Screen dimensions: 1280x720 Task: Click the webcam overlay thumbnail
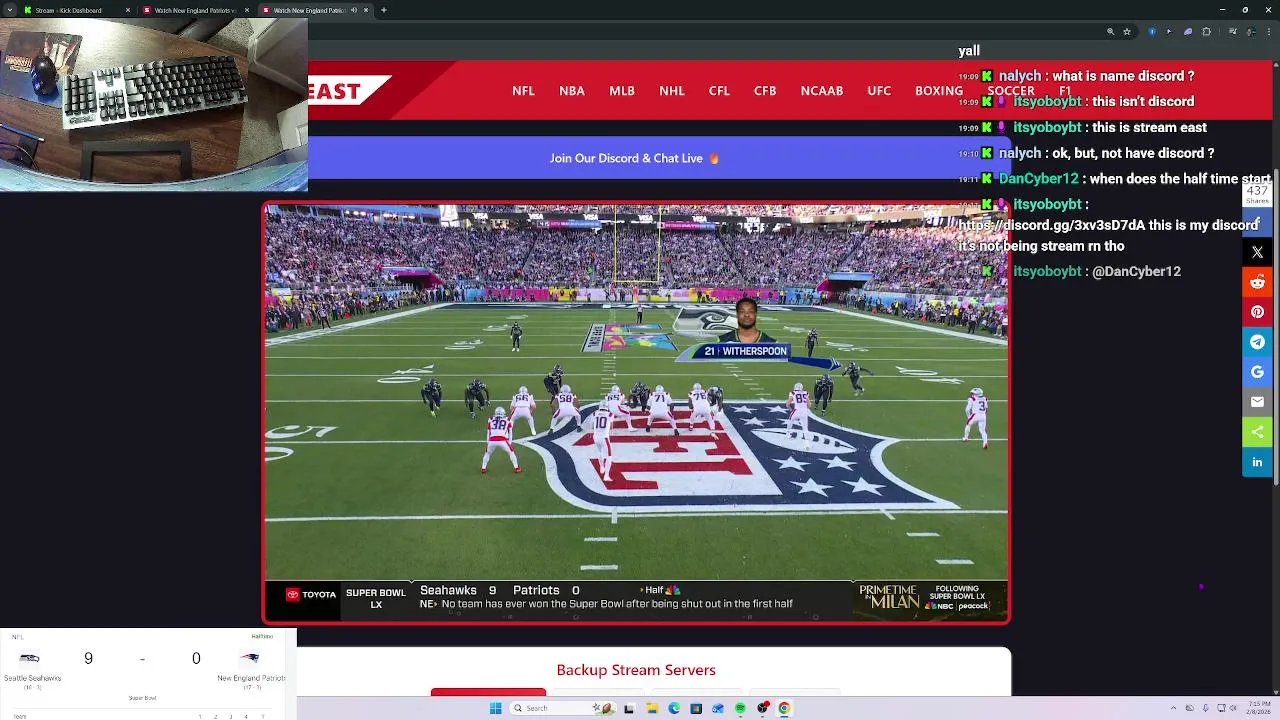[x=154, y=105]
